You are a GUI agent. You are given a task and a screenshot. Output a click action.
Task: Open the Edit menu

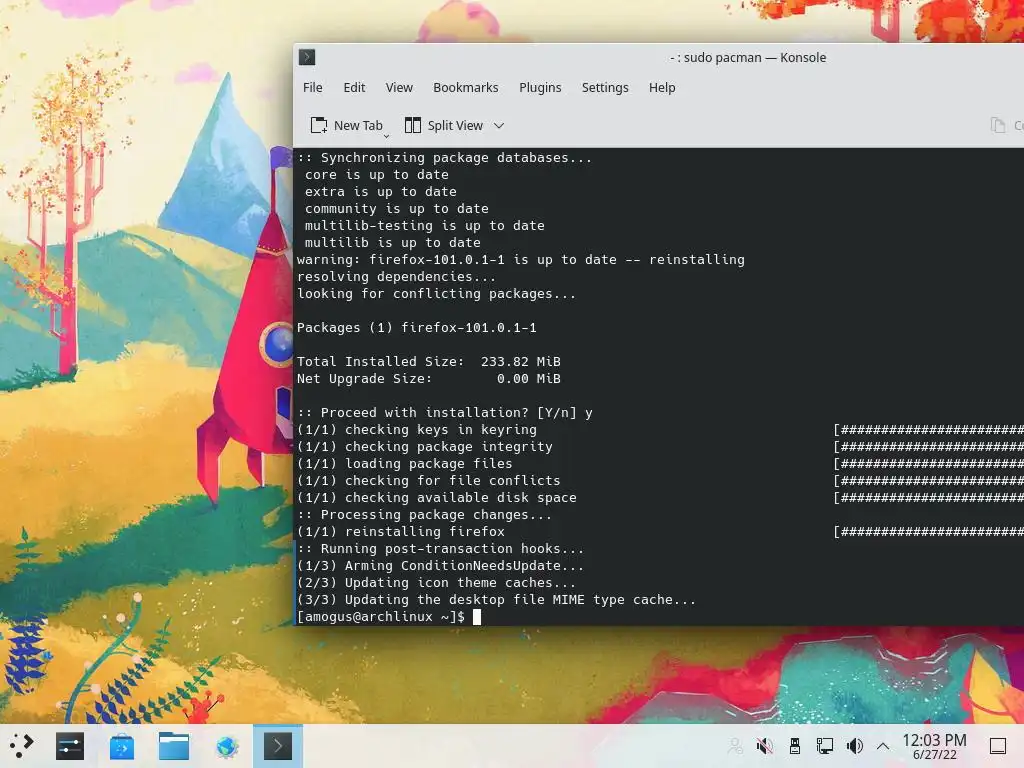(354, 88)
